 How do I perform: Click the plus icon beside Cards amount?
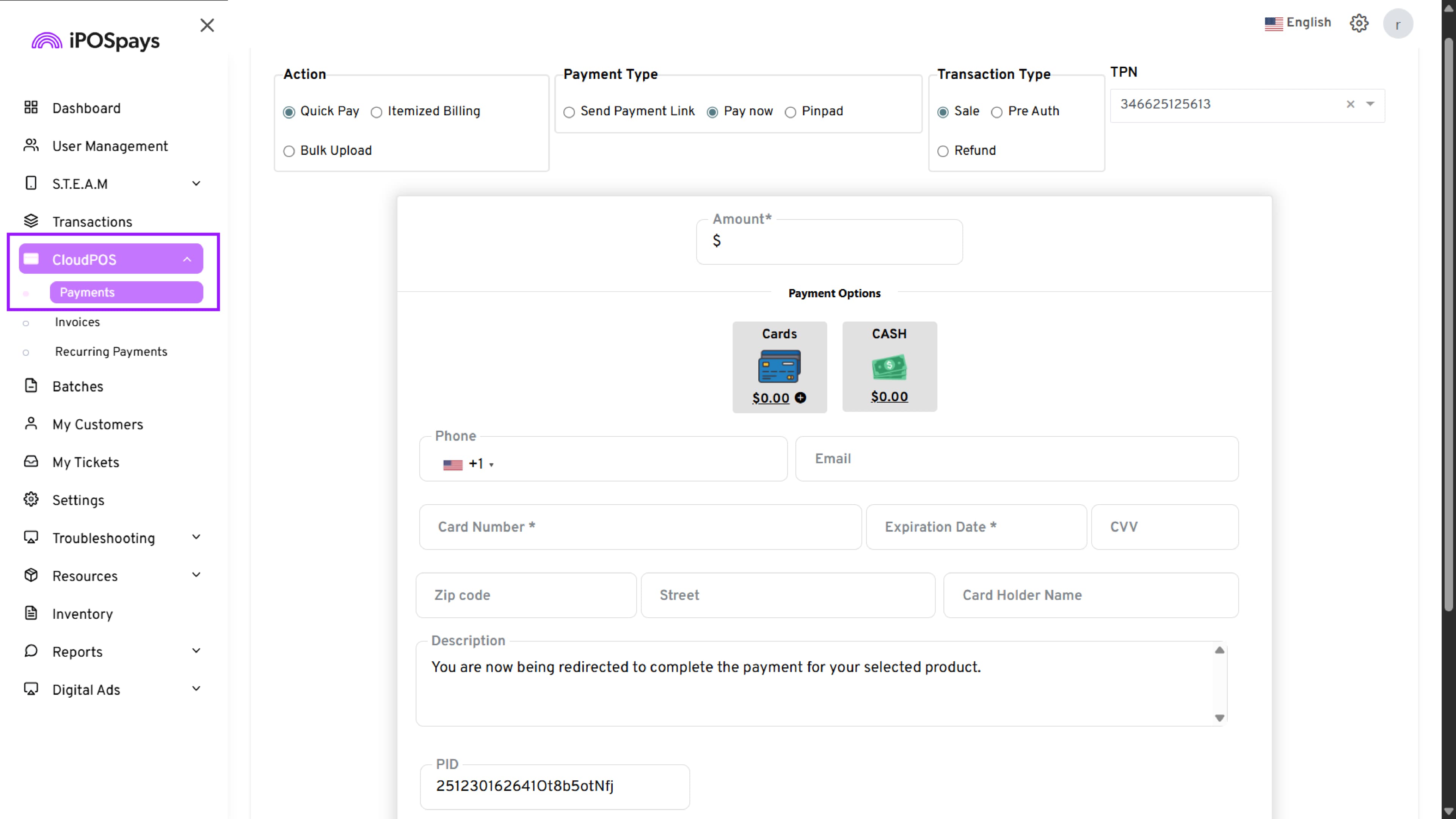point(800,398)
